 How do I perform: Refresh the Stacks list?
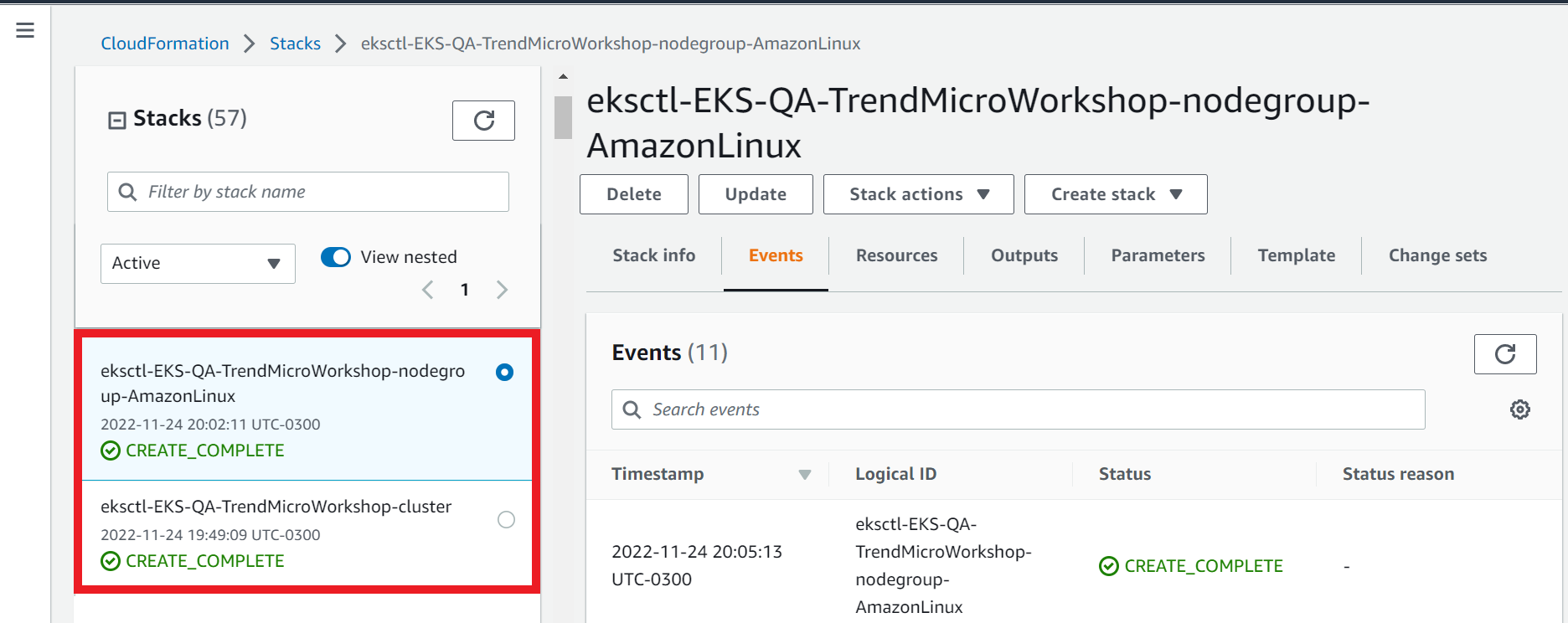pos(483,121)
